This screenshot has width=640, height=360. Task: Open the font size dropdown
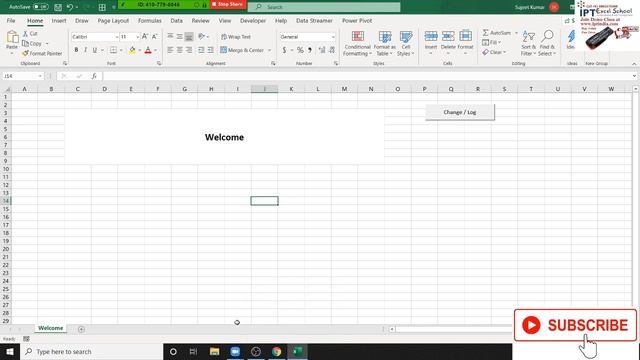tap(137, 37)
